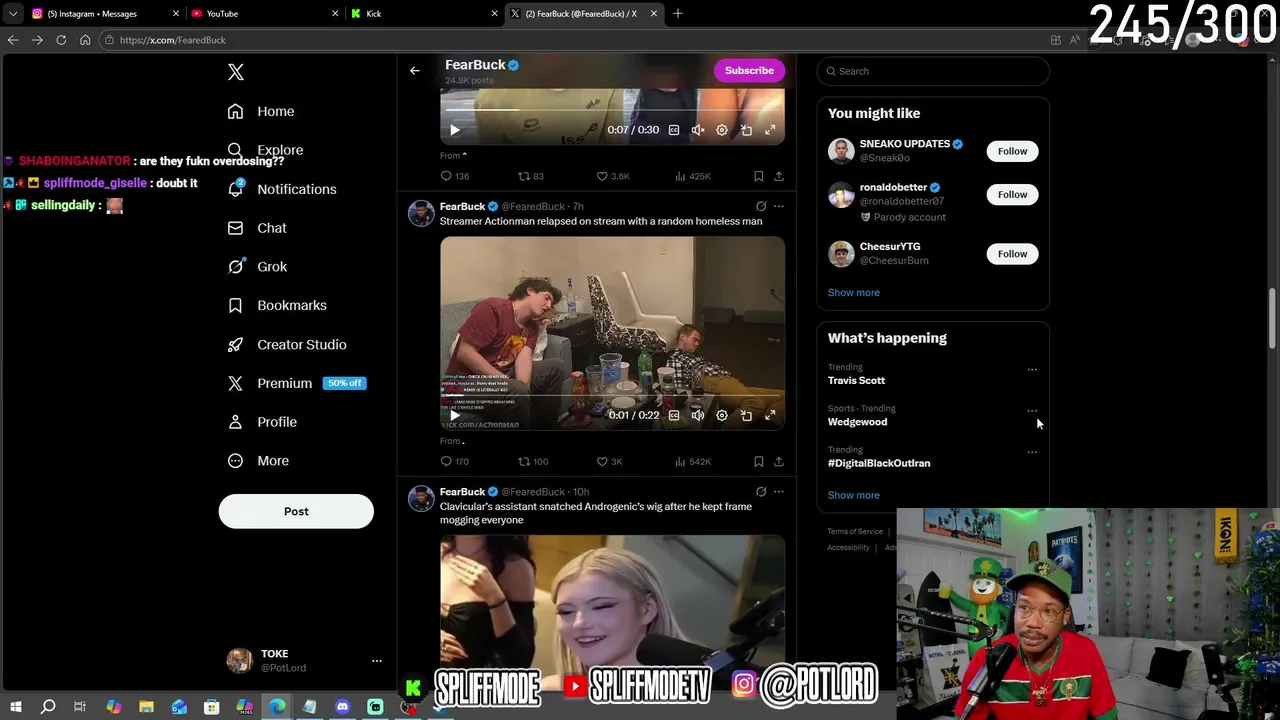Open the #DigitalBlackOutIran trend
This screenshot has width=1280, height=720.
pos(879,463)
